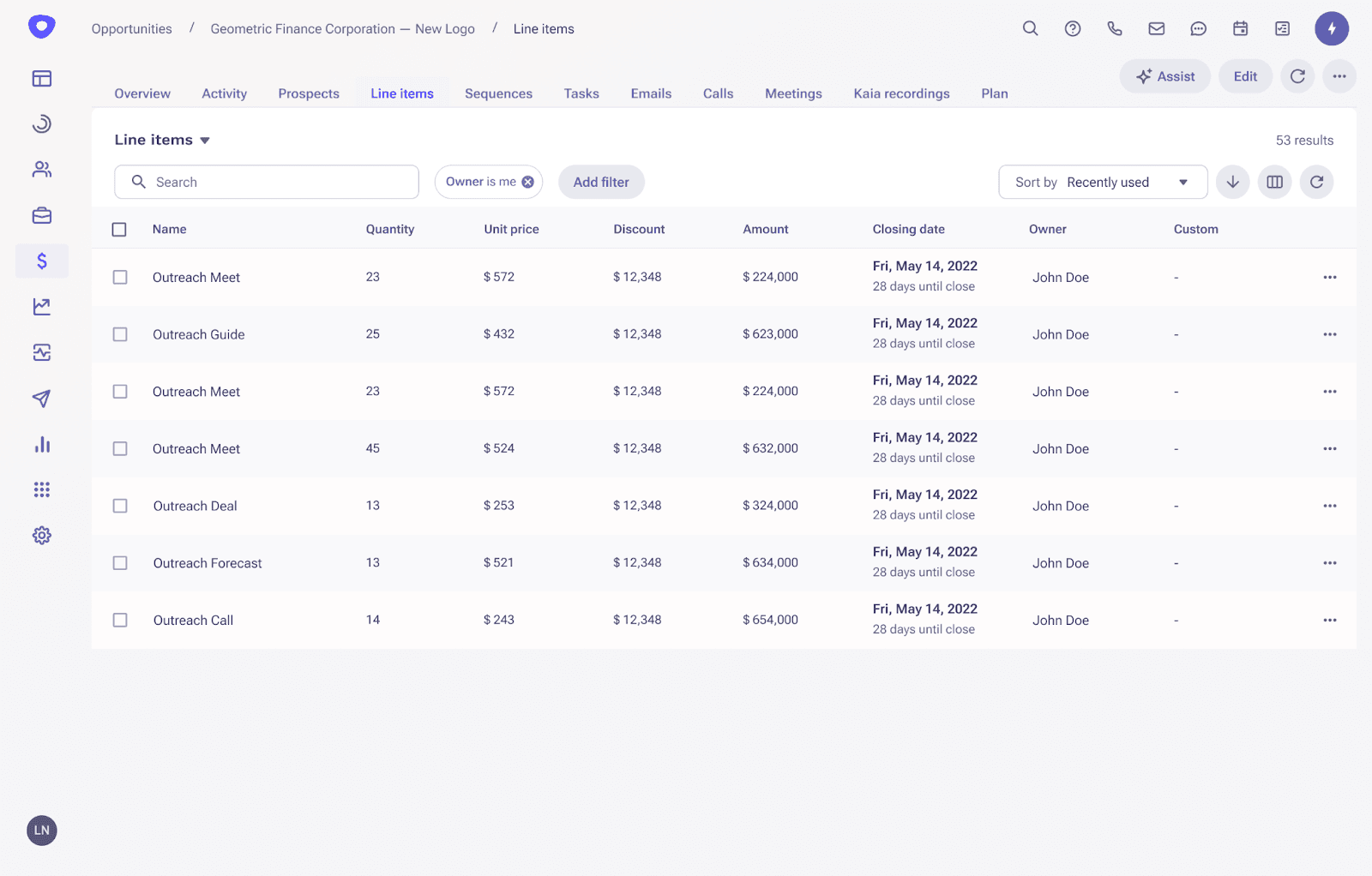Click the phone dialer icon
This screenshot has height=876, width=1372.
[1114, 28]
